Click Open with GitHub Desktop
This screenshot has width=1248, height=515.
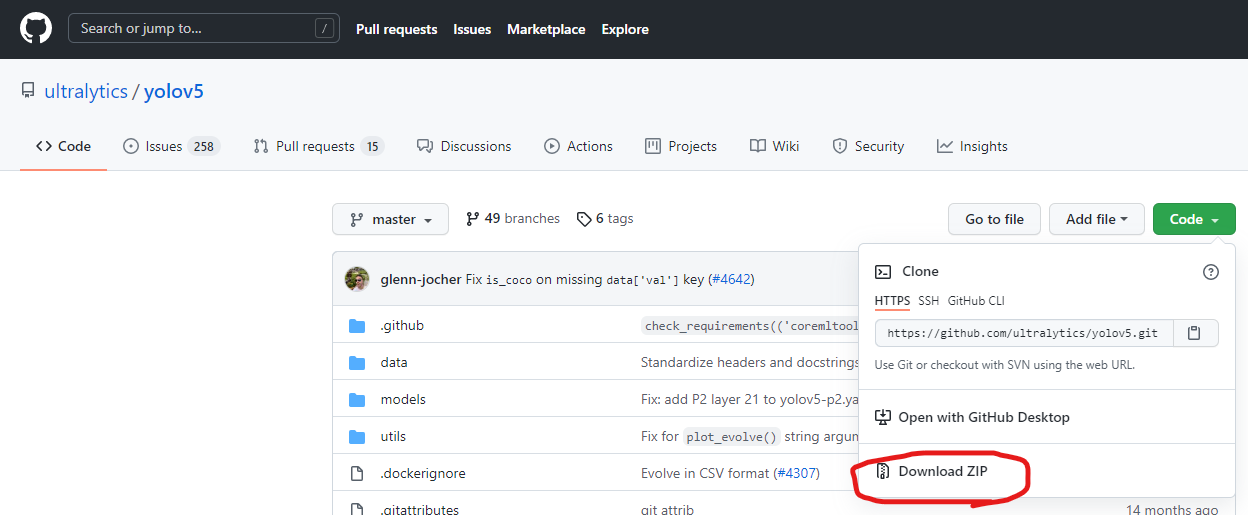point(1047,417)
